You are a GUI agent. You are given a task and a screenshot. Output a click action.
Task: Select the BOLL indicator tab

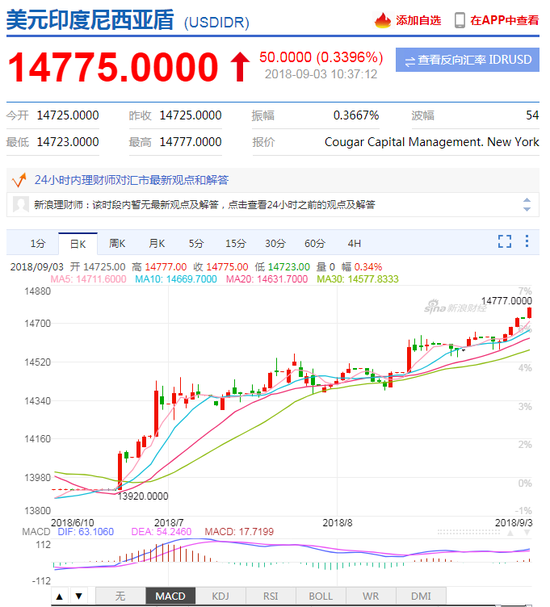click(x=320, y=596)
